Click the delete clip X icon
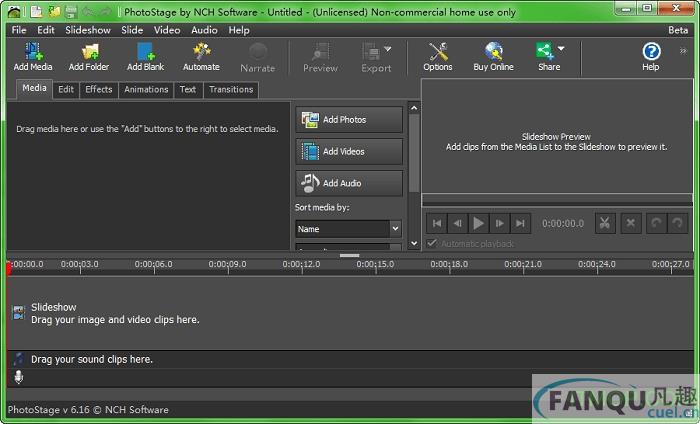The width and height of the screenshot is (700, 424). 630,223
